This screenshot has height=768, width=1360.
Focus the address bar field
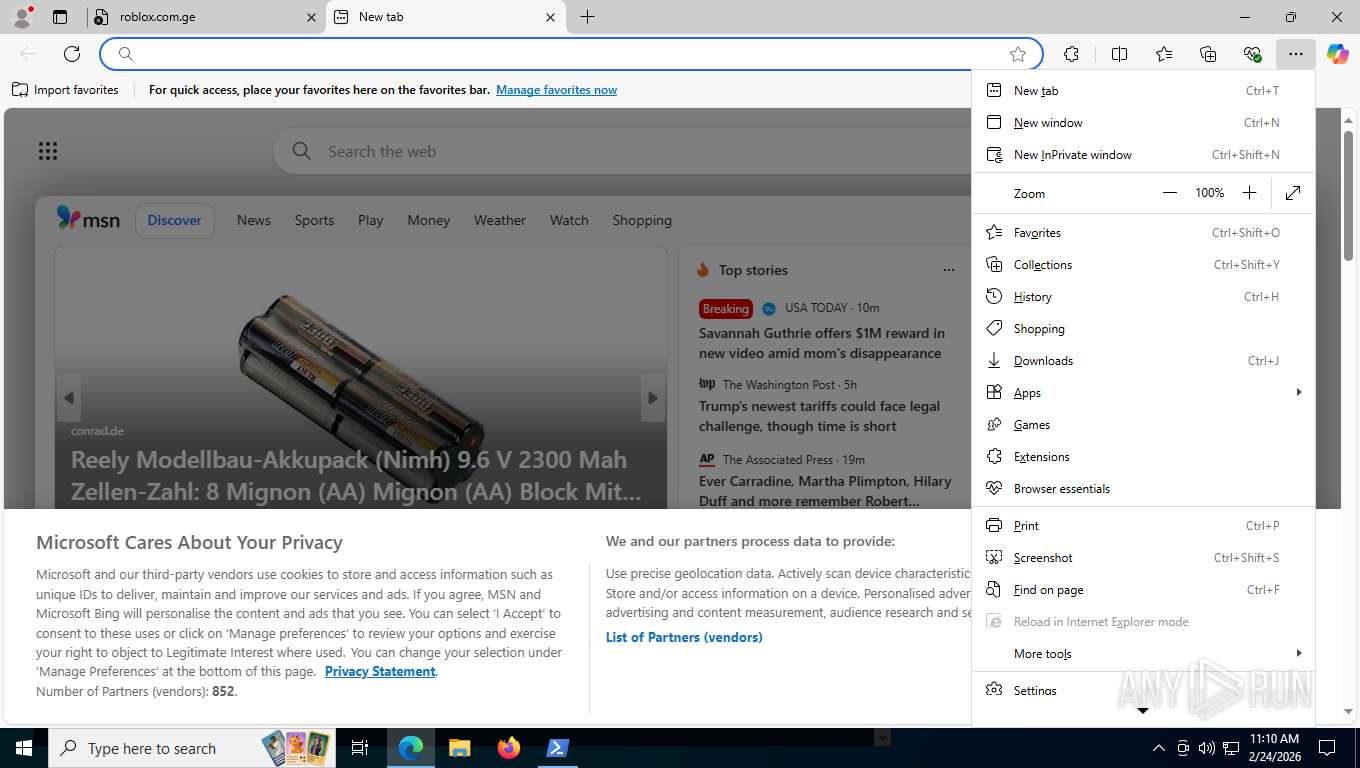coord(570,54)
